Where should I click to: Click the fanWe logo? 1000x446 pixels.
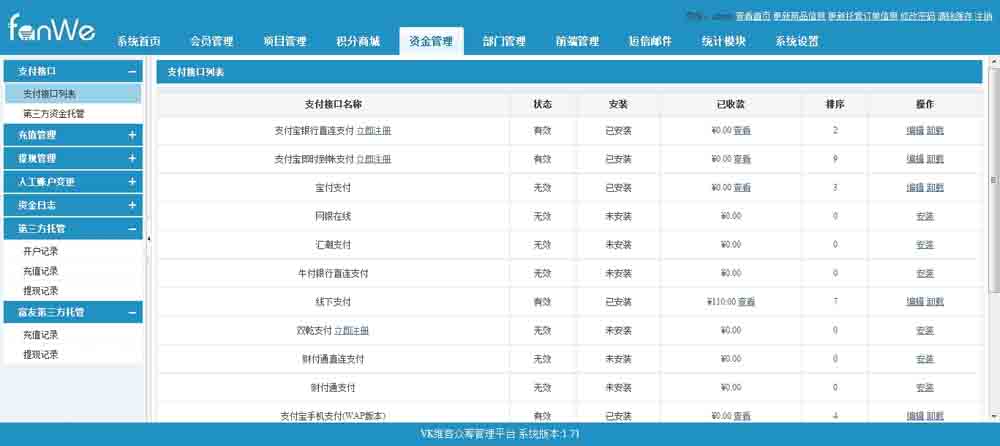point(51,30)
